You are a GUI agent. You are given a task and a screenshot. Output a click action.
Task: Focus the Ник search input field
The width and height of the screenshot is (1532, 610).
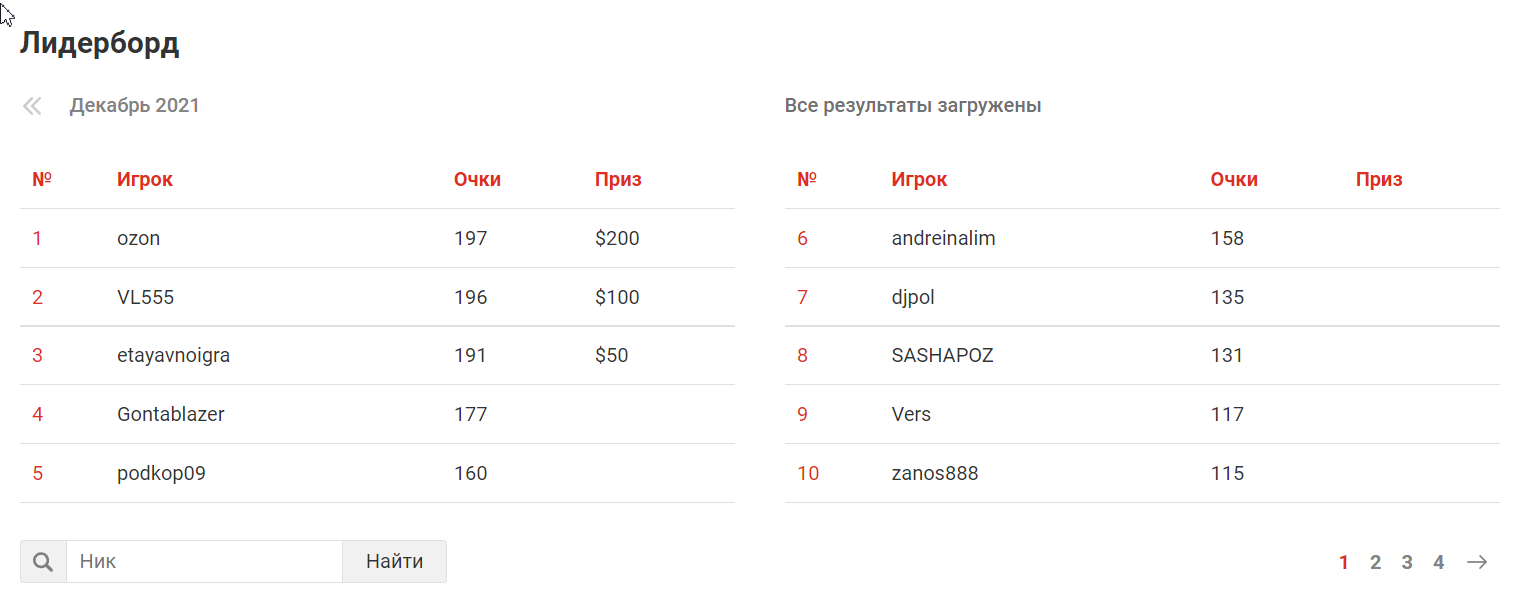pos(205,562)
